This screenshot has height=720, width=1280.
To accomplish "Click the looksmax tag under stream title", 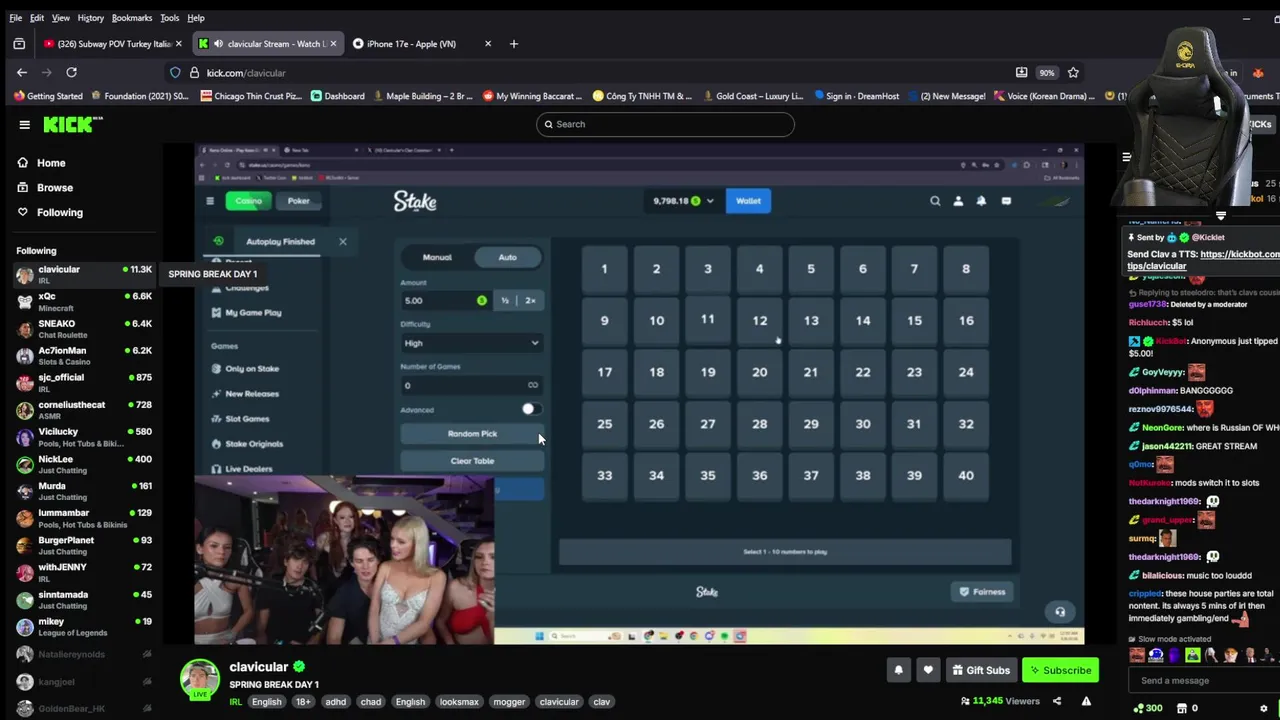I will (459, 702).
